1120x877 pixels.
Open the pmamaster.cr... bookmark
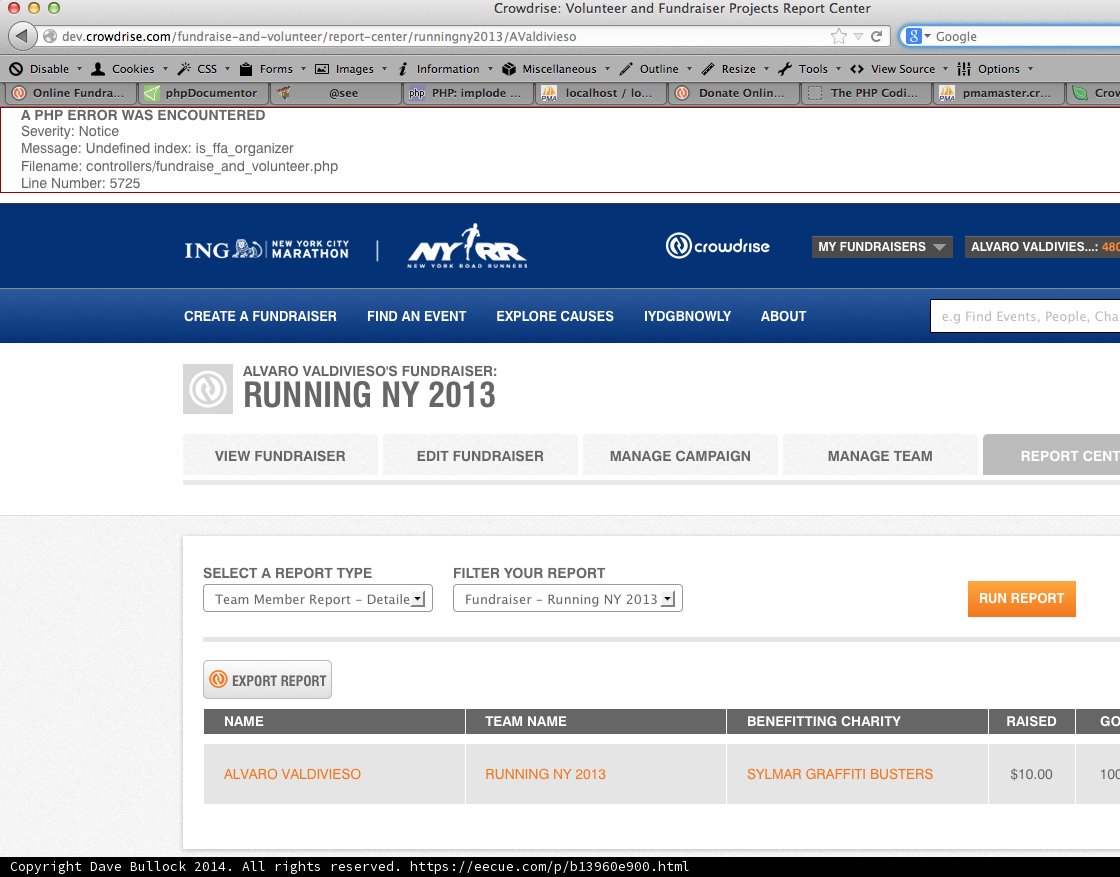point(999,93)
